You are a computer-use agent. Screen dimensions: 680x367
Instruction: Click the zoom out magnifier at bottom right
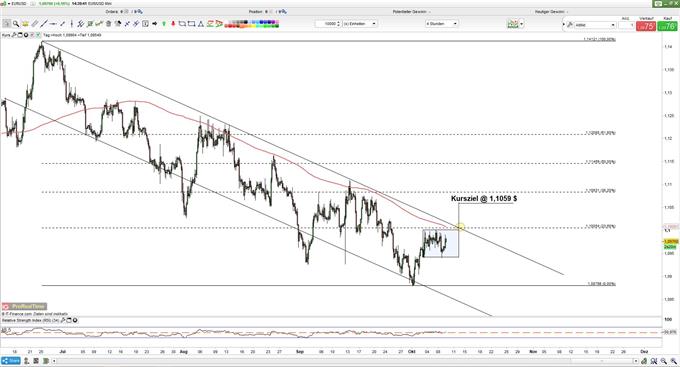click(664, 361)
